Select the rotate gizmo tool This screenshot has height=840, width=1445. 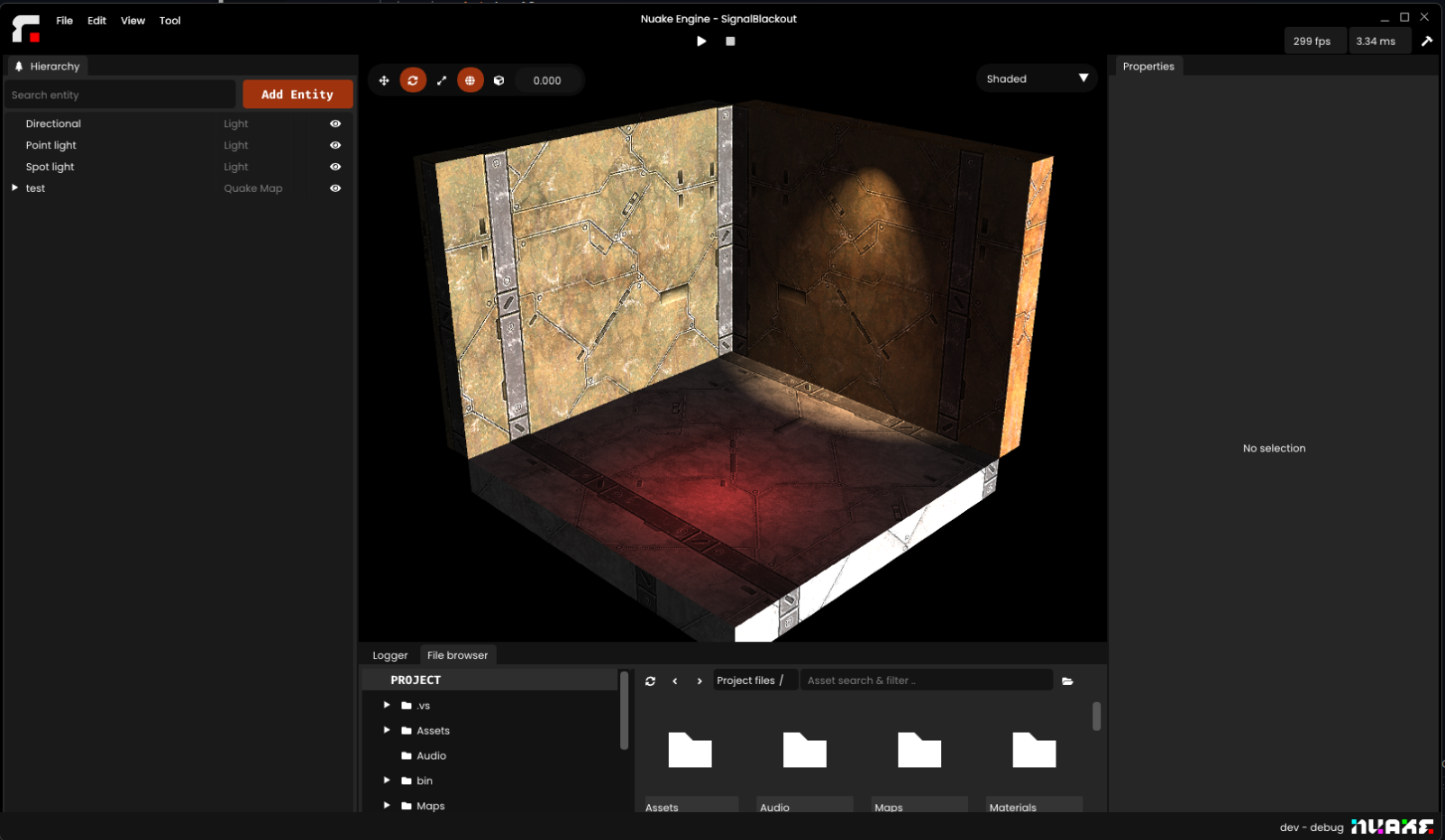point(413,80)
